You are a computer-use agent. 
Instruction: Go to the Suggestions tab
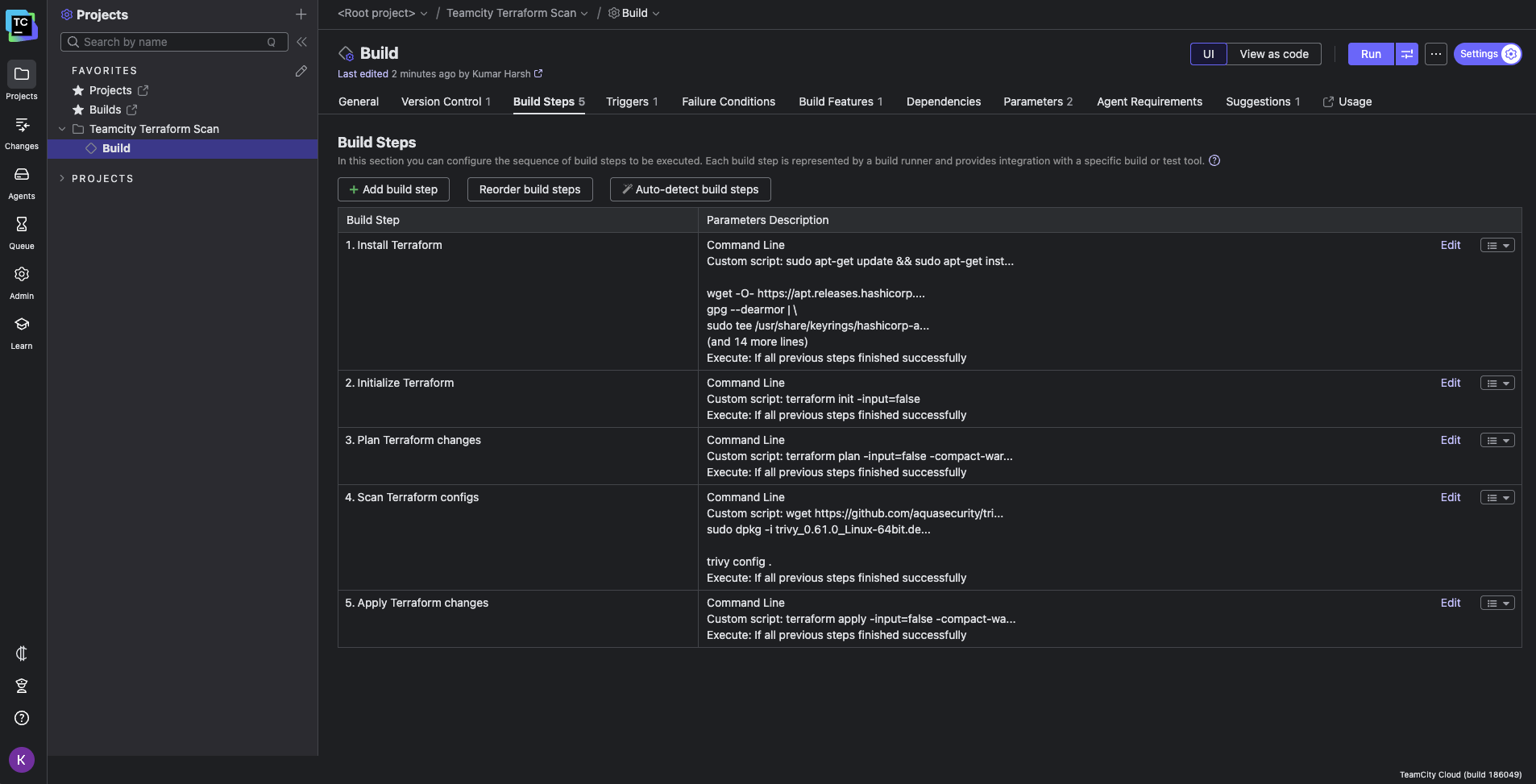click(x=1263, y=102)
